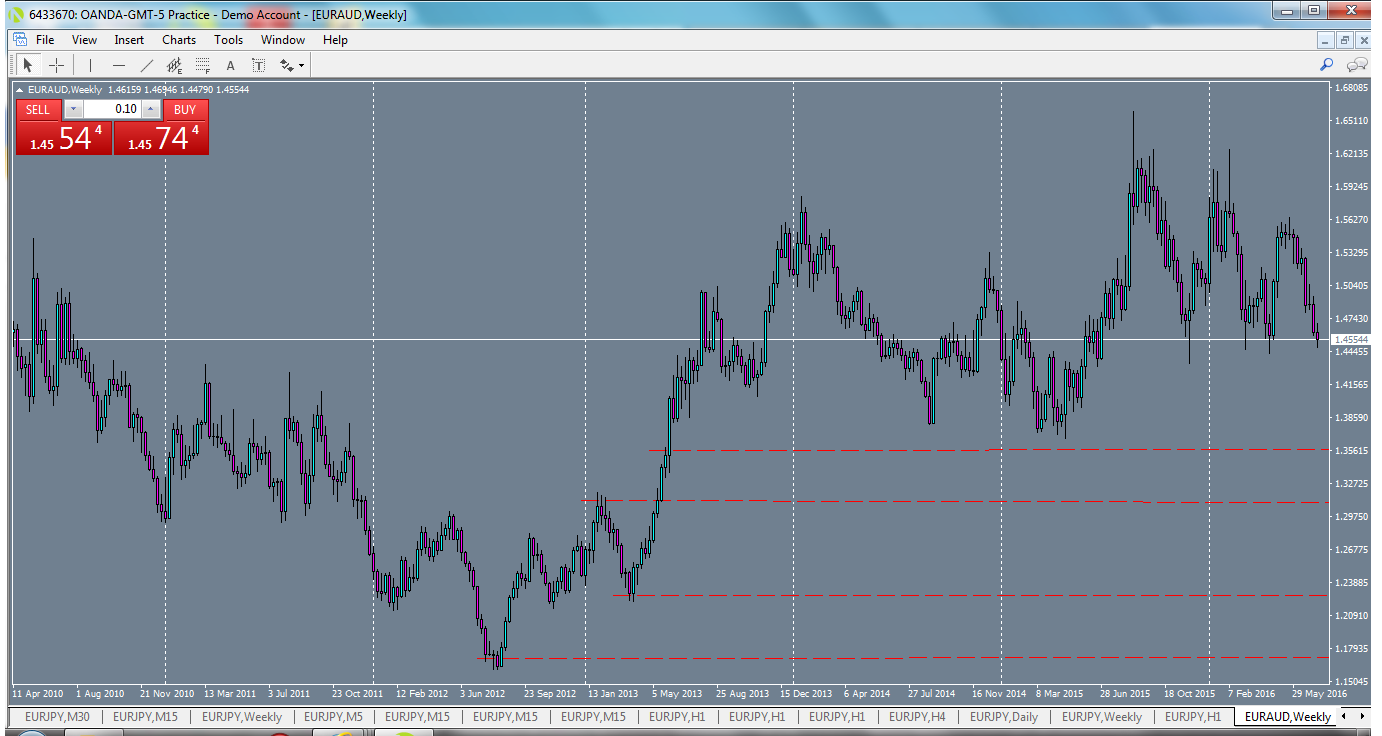Select the Text annotation tool
Viewport: 1382px width, 736px height.
229,64
